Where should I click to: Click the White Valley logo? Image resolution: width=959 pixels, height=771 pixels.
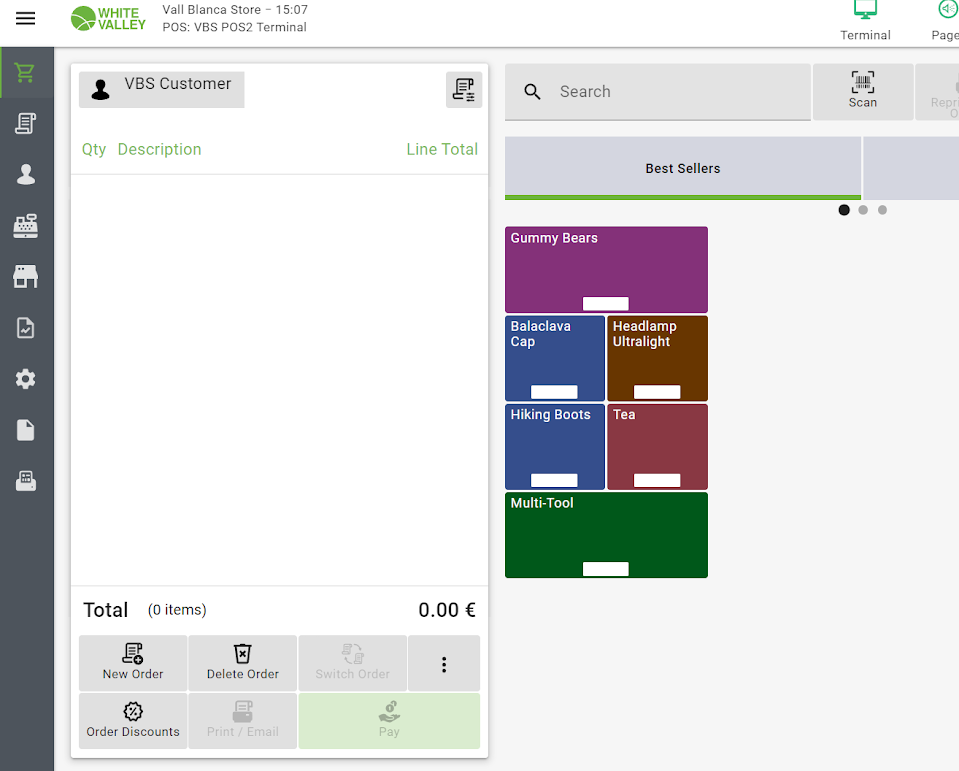[x=108, y=18]
